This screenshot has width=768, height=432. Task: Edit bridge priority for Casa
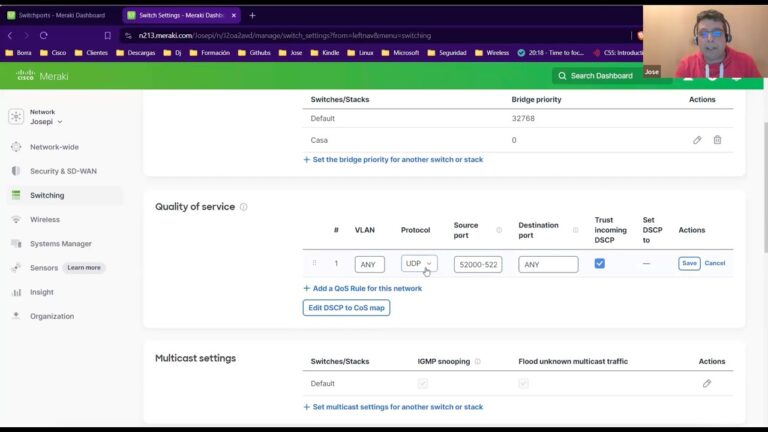(697, 140)
